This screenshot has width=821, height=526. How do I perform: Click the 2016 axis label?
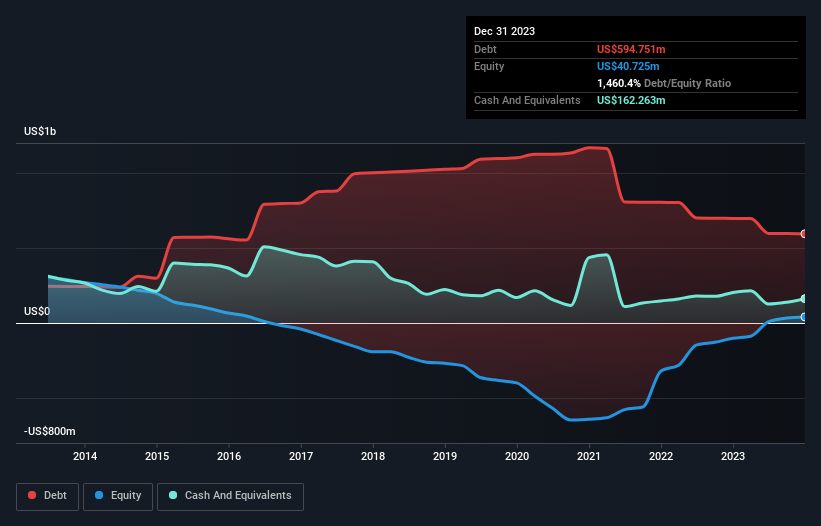click(x=229, y=456)
